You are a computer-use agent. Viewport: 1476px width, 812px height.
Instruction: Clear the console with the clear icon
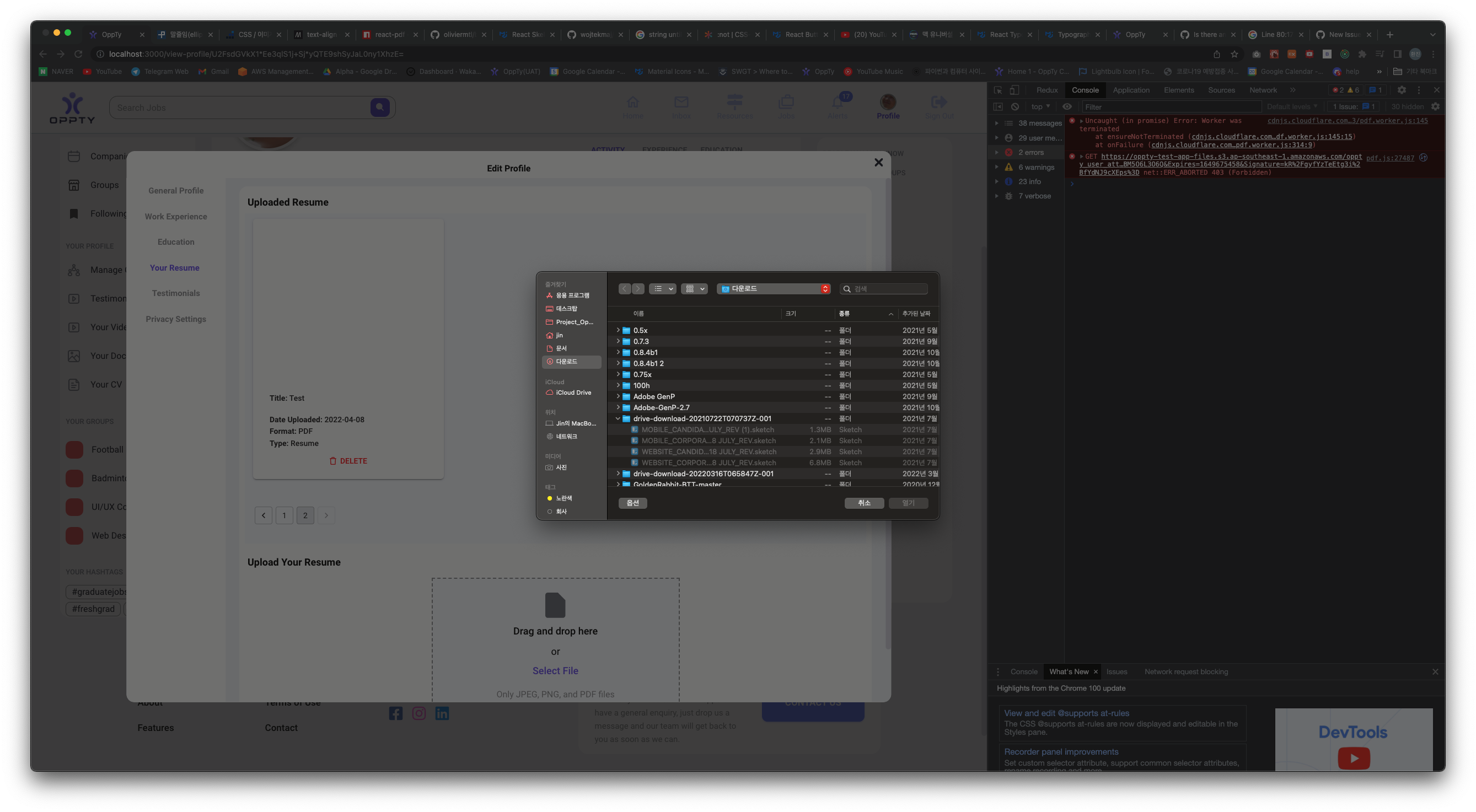(x=1015, y=106)
